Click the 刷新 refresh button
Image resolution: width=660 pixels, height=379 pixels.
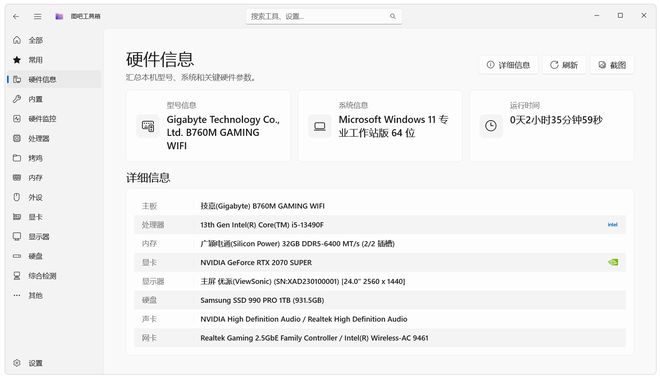click(564, 65)
